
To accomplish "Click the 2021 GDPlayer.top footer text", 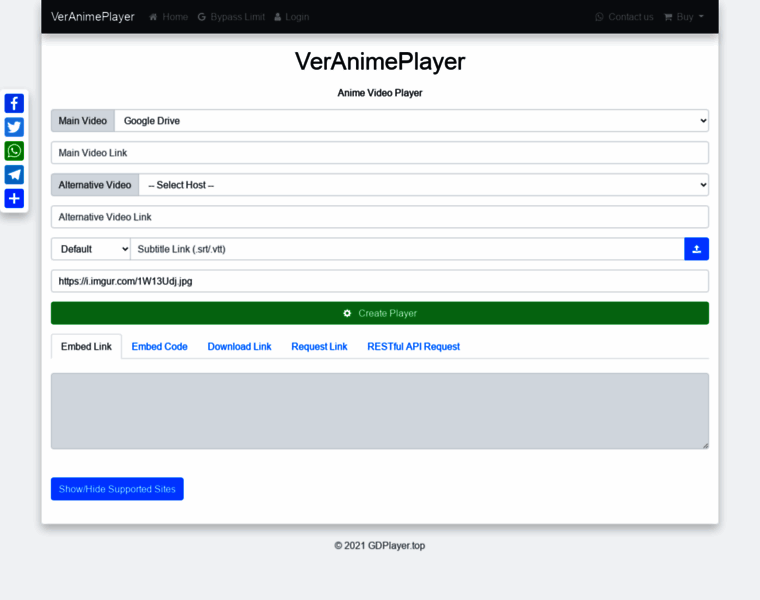I will pyautogui.click(x=380, y=546).
